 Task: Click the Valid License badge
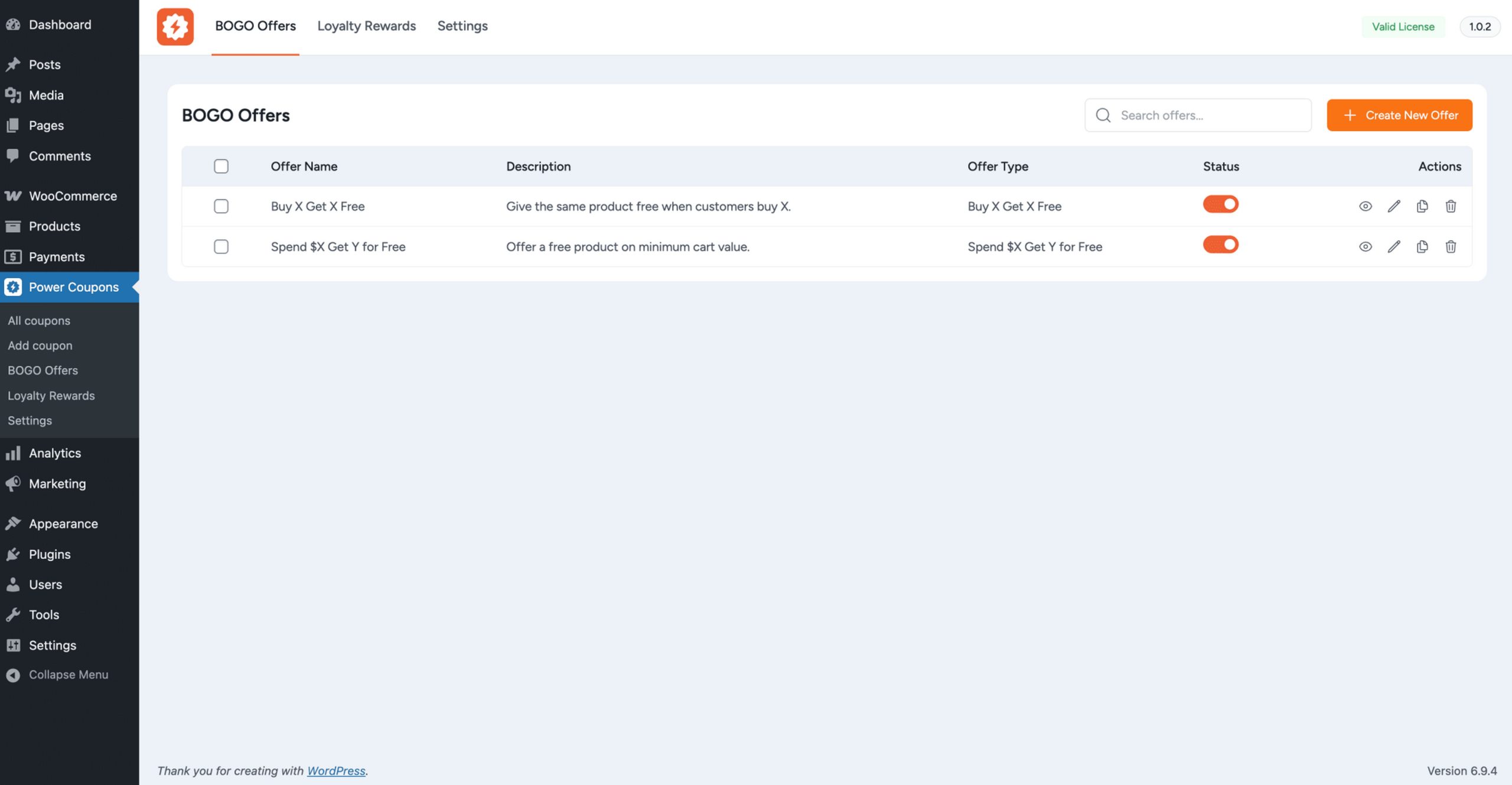click(1403, 27)
